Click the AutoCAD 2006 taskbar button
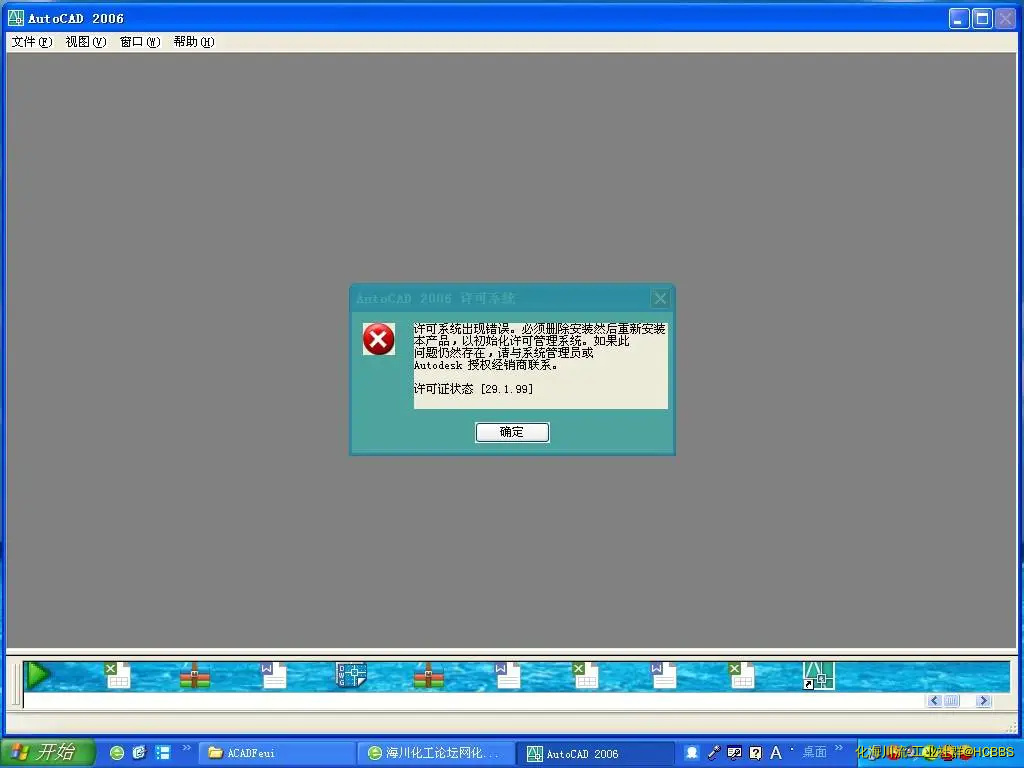 (x=595, y=754)
